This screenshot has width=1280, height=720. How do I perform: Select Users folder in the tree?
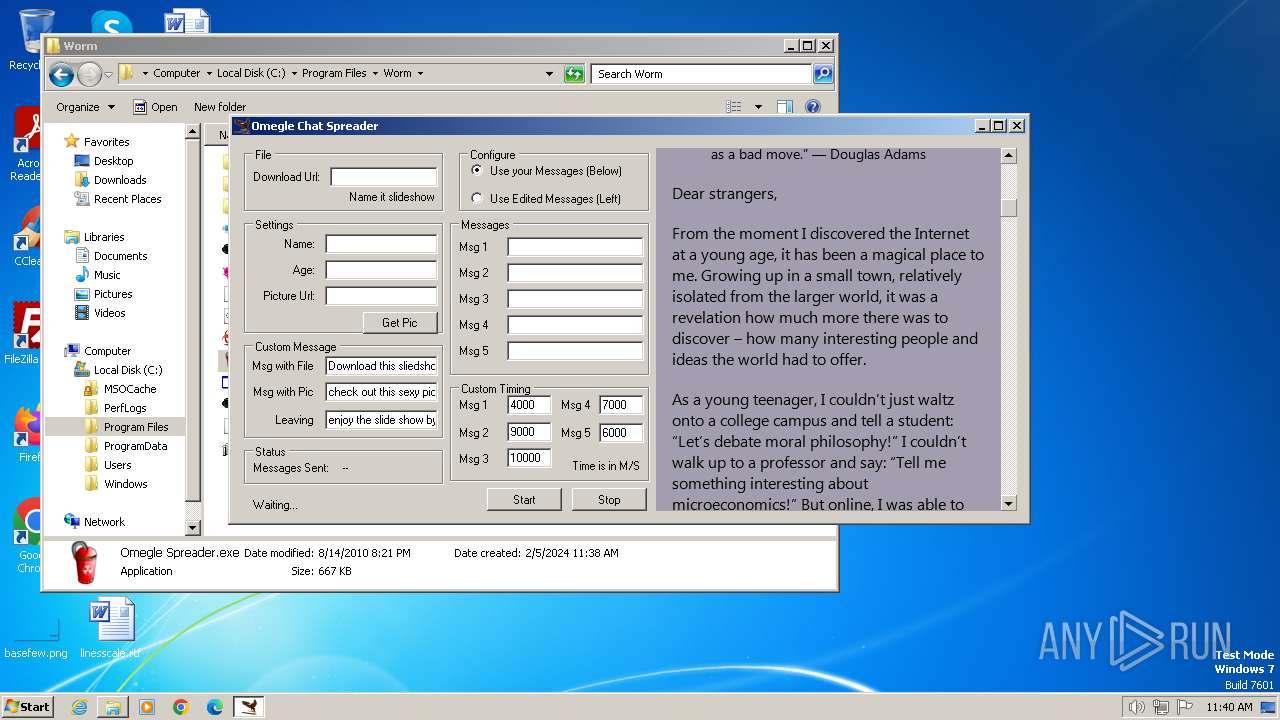pos(117,465)
